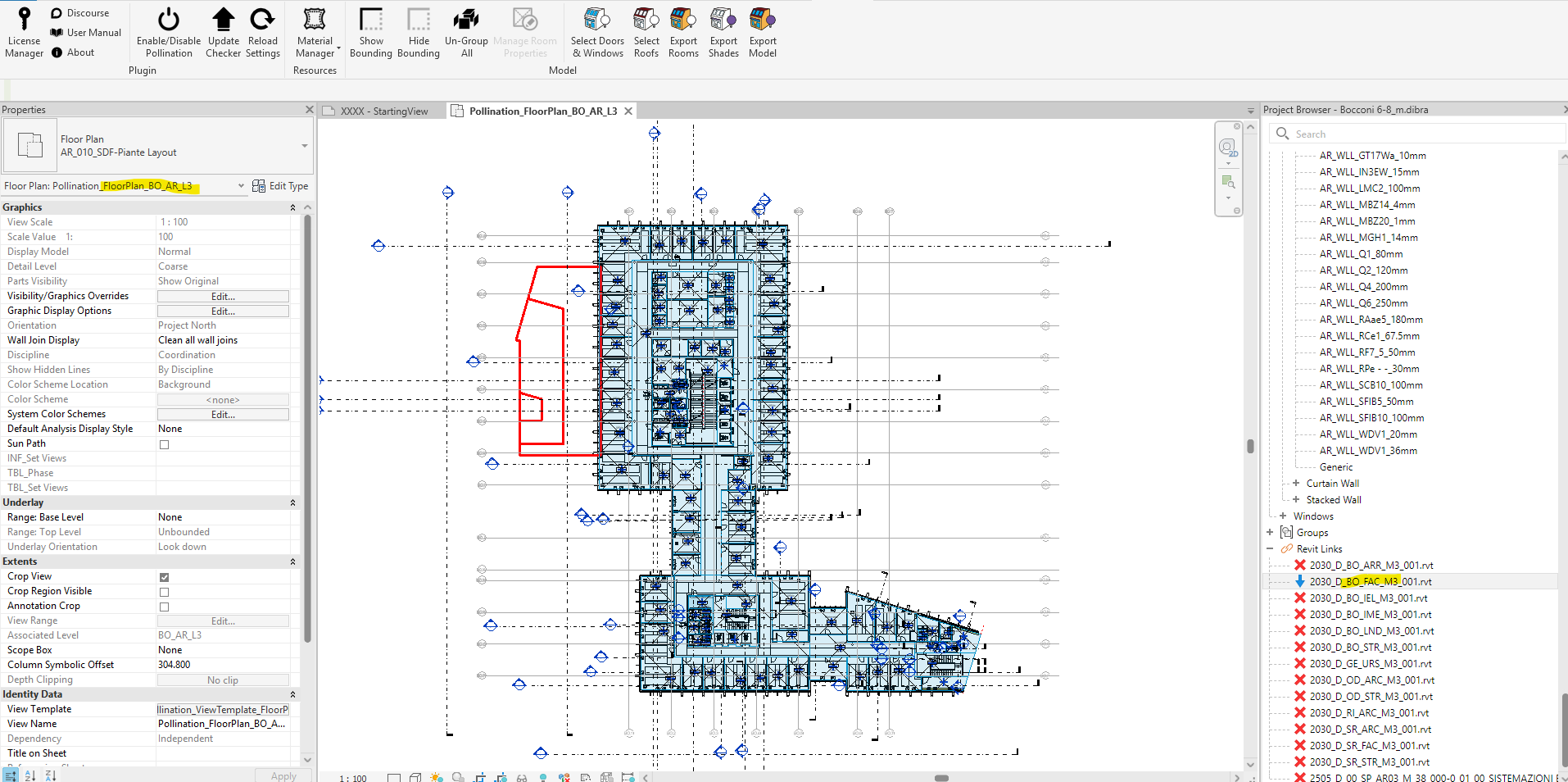
Task: Run the Update Checker
Action: pyautogui.click(x=223, y=33)
